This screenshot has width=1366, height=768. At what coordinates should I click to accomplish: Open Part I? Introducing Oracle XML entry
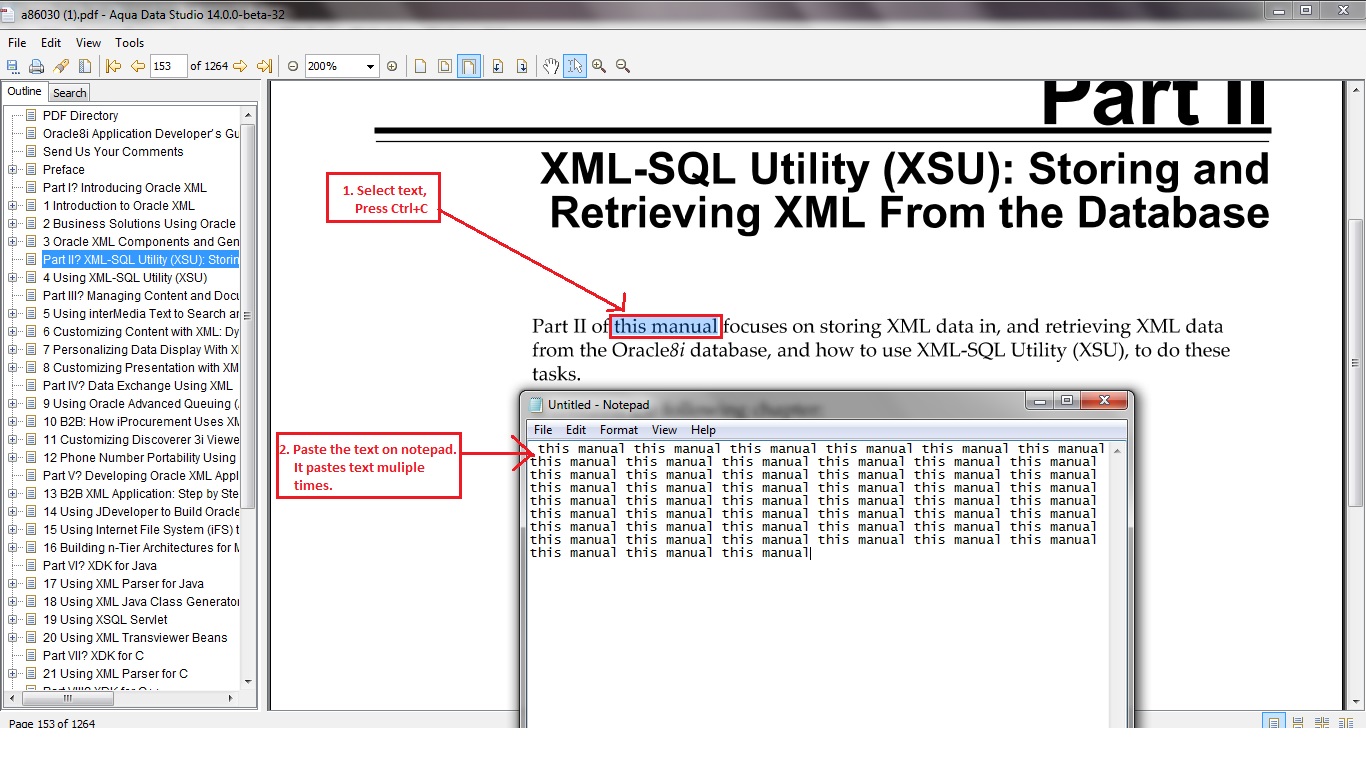tap(125, 188)
